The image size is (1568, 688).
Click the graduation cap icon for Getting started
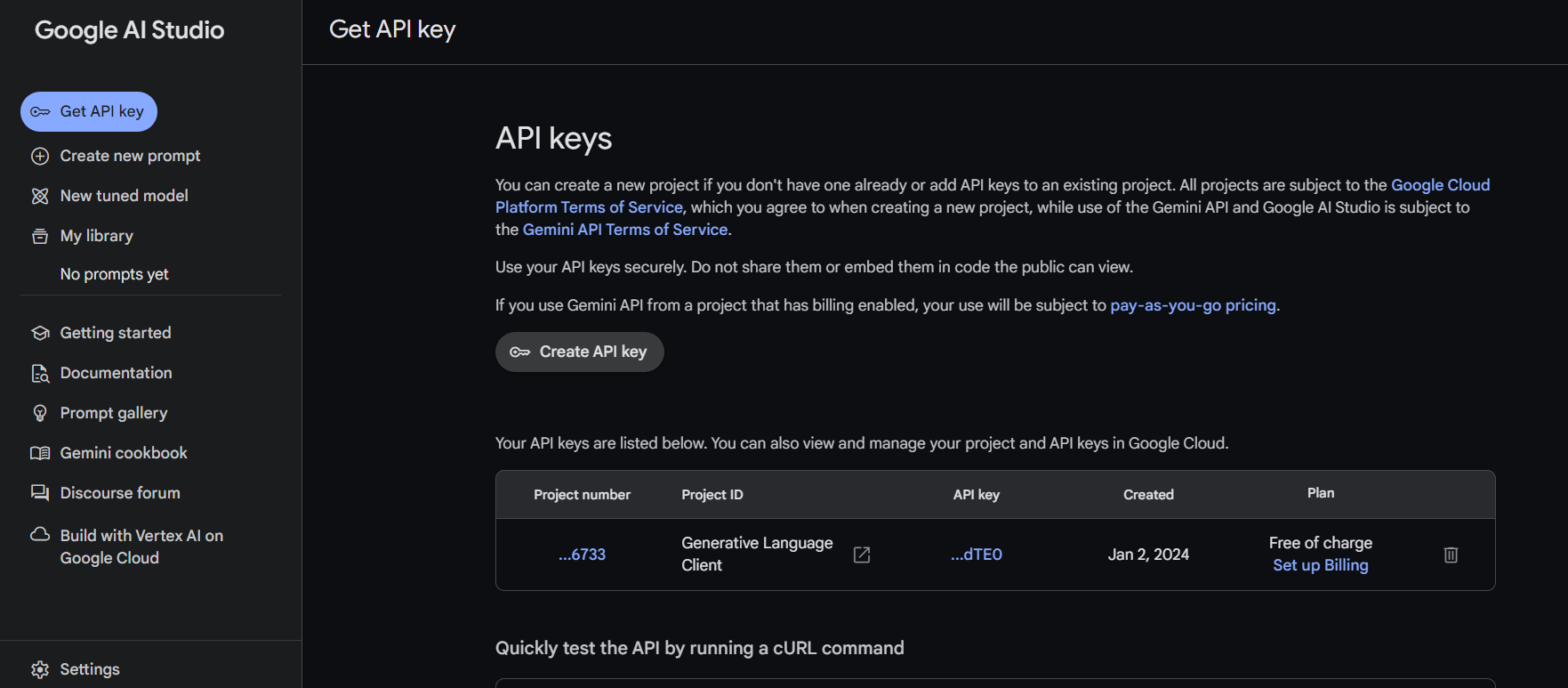click(40, 333)
